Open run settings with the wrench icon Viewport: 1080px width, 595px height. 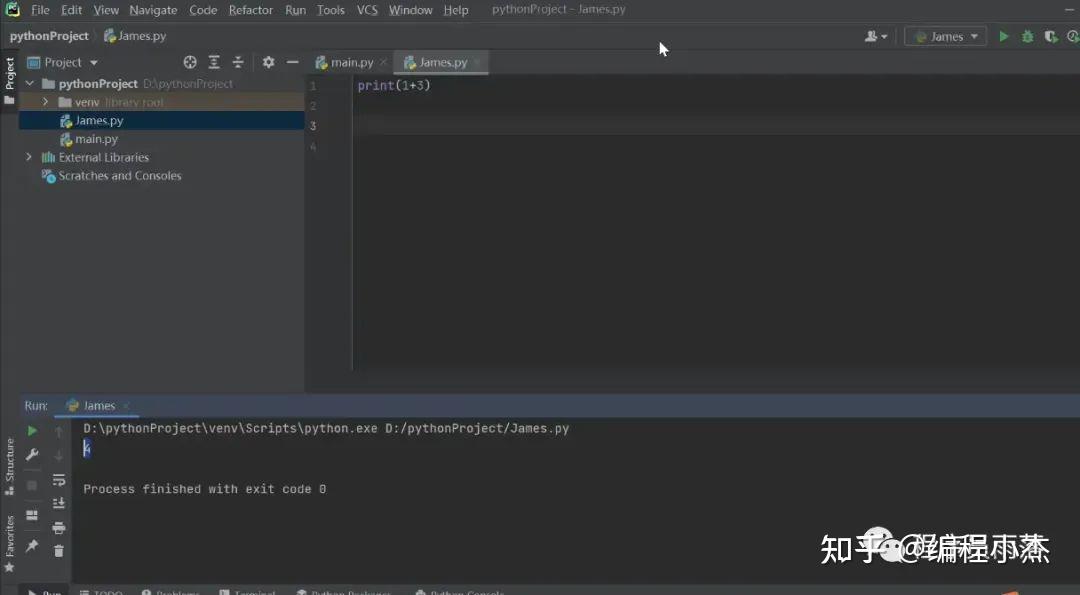(x=31, y=455)
